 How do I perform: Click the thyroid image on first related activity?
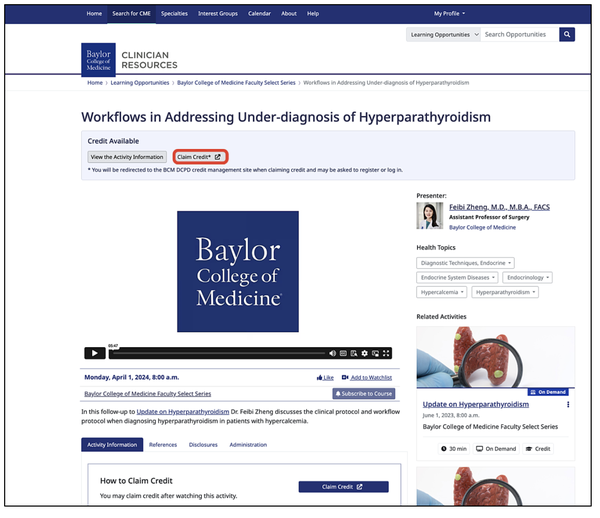coord(496,357)
